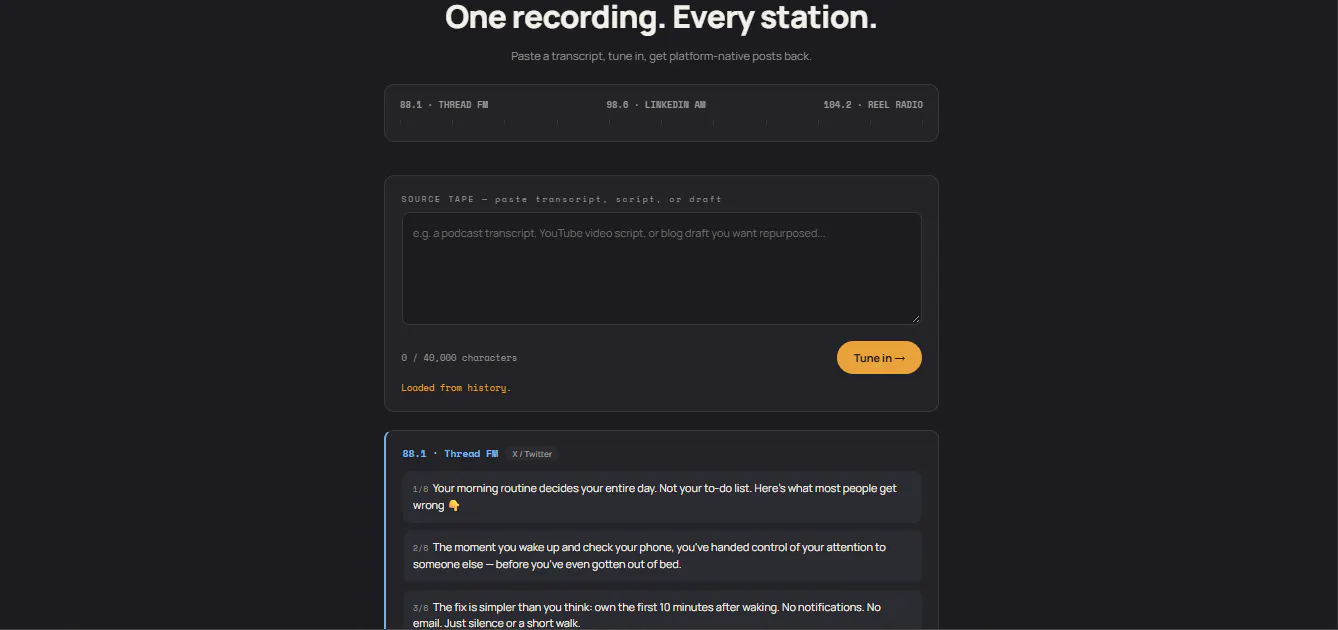Click the '0 / 40,000 characters' counter

[459, 358]
